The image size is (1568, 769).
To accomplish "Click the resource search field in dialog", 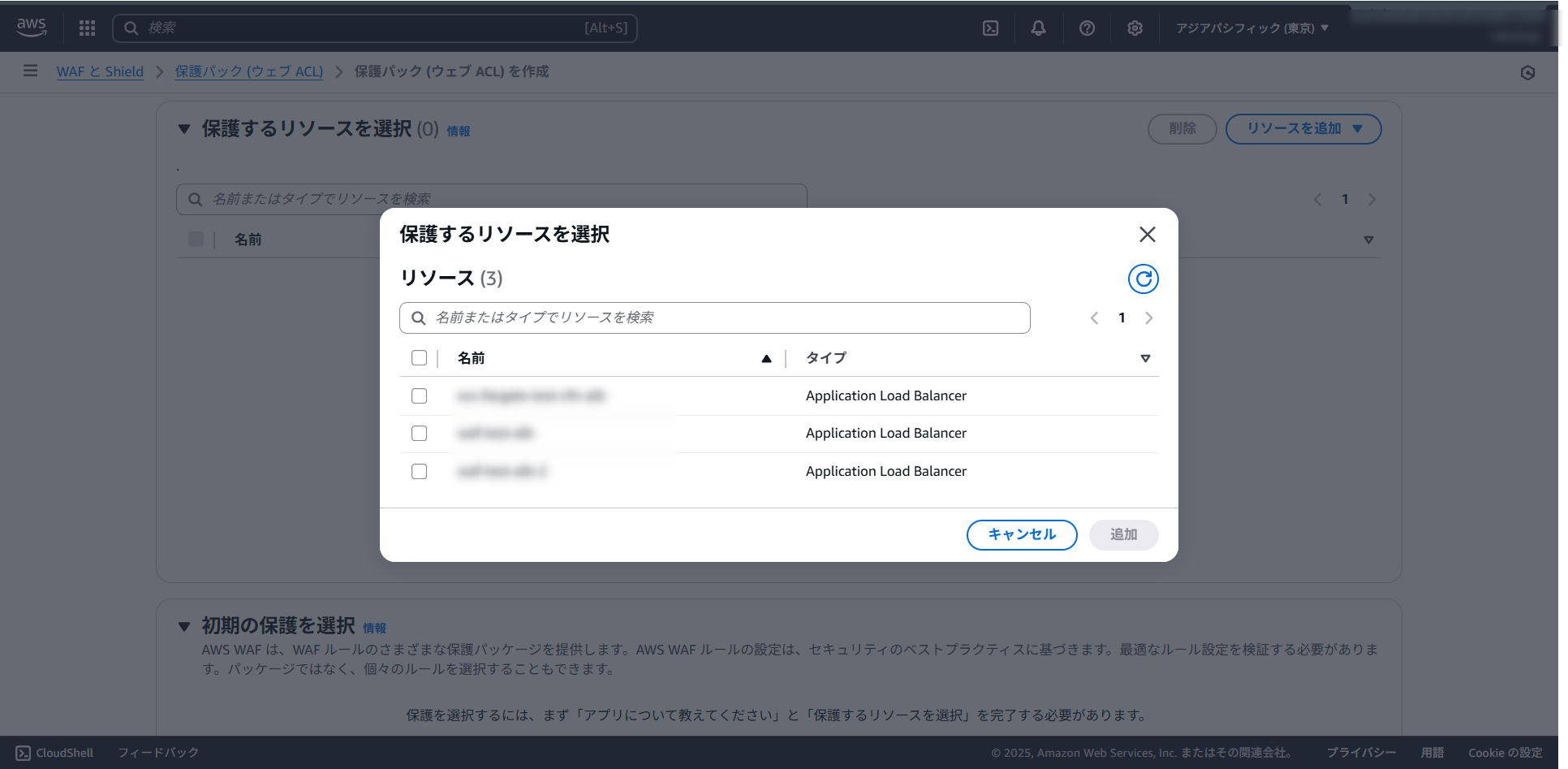I will tap(714, 318).
